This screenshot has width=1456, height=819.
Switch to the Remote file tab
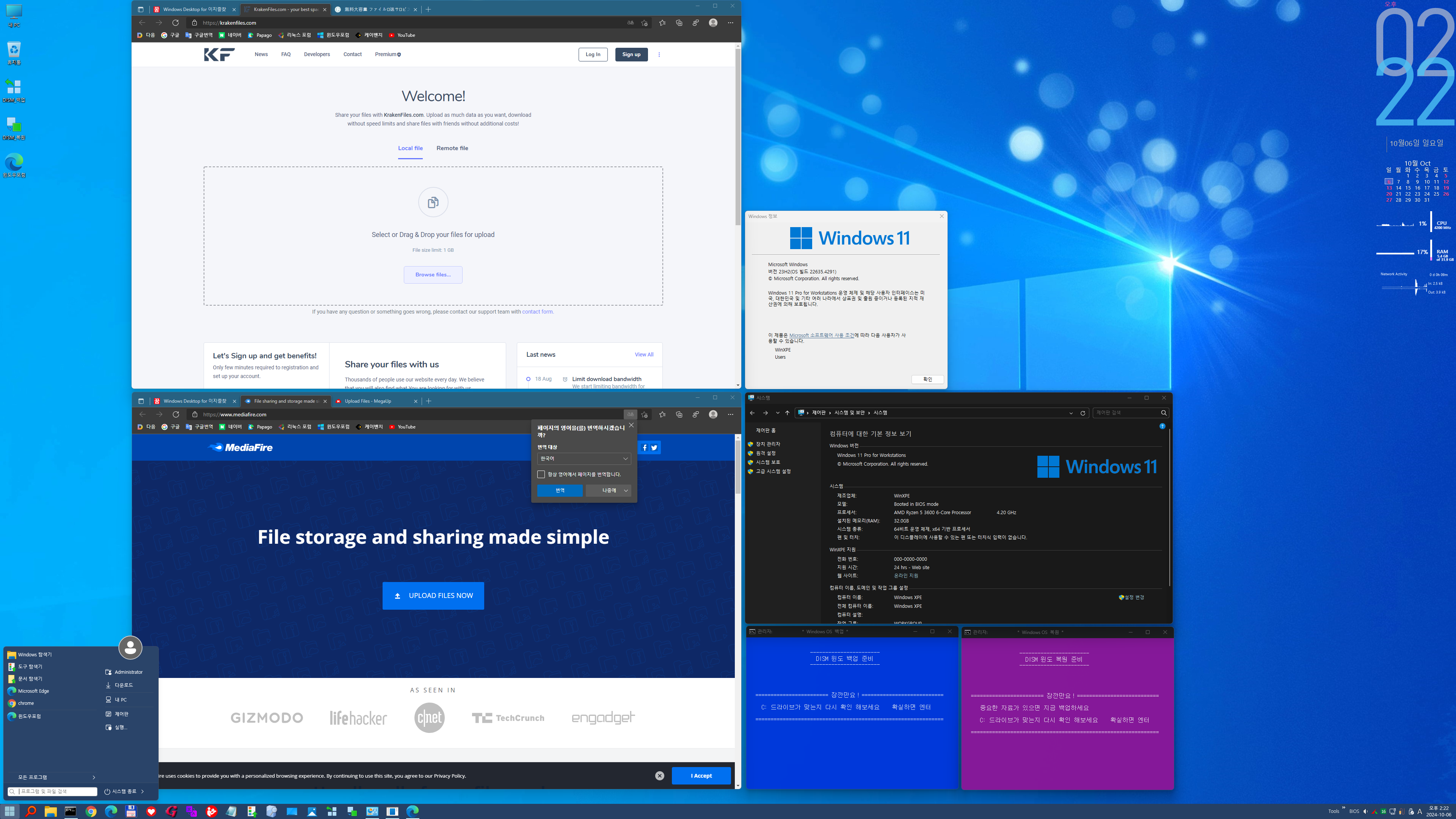(452, 148)
